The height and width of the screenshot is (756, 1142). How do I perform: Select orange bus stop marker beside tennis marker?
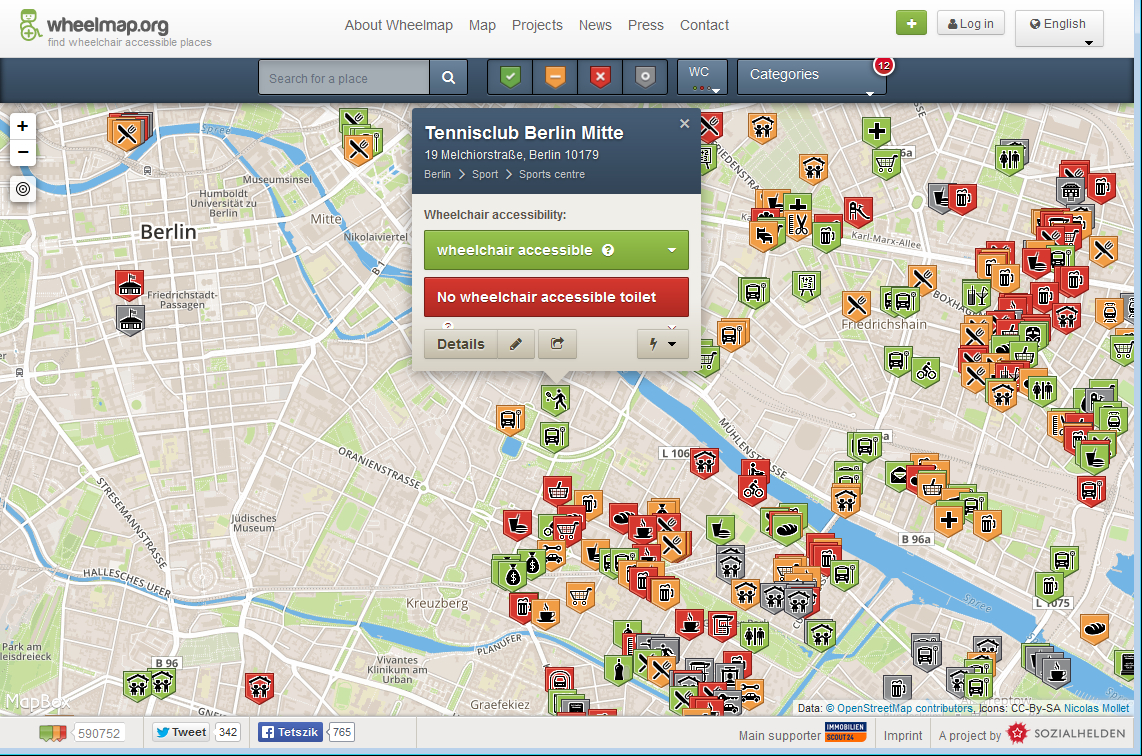[511, 420]
